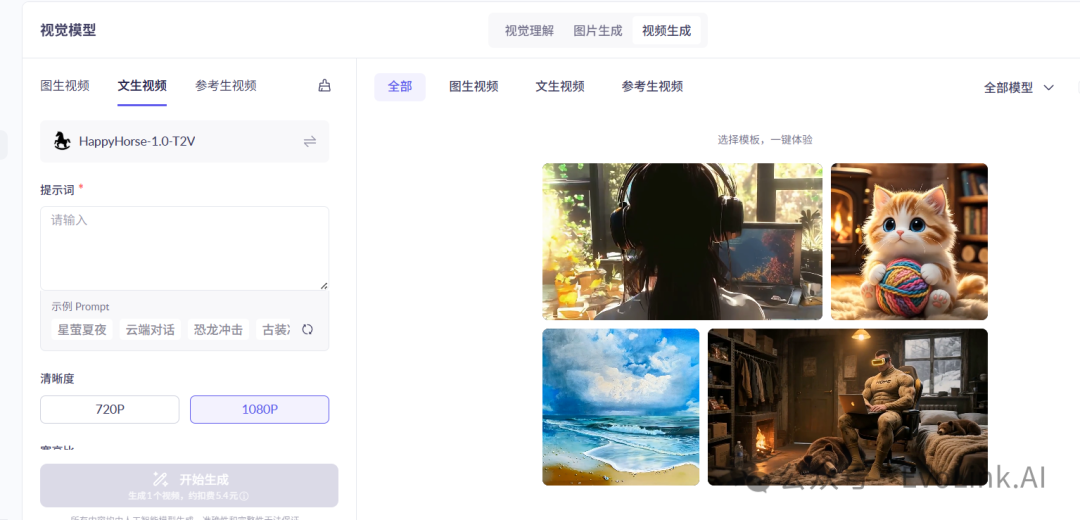Click inside the 提示词 prompt text box
1080x520 pixels.
184,248
